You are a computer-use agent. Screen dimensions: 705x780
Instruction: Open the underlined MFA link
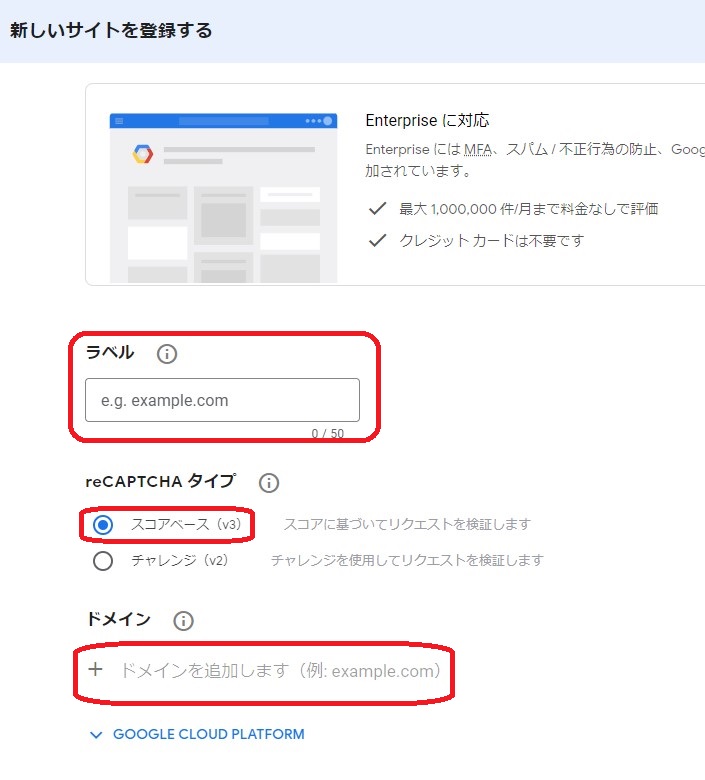tap(478, 150)
